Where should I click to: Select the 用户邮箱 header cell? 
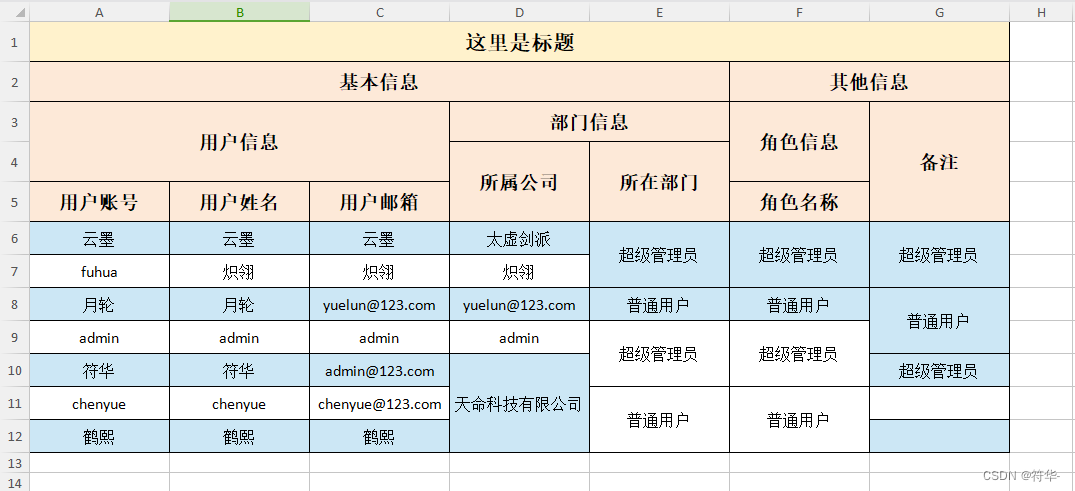[x=379, y=202]
